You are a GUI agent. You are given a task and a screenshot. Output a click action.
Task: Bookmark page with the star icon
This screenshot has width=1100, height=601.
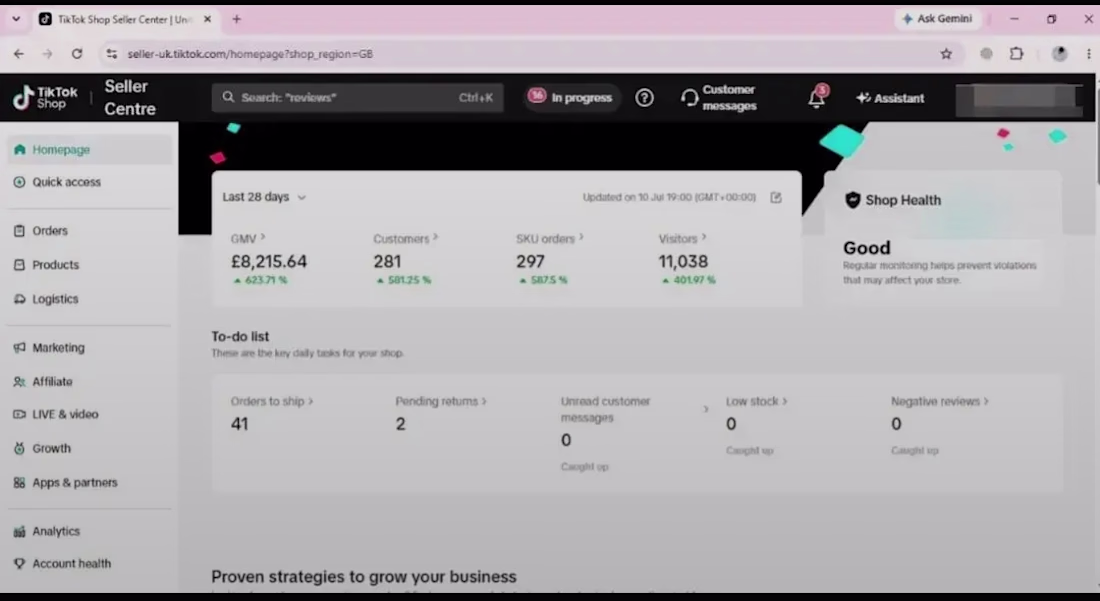click(946, 54)
